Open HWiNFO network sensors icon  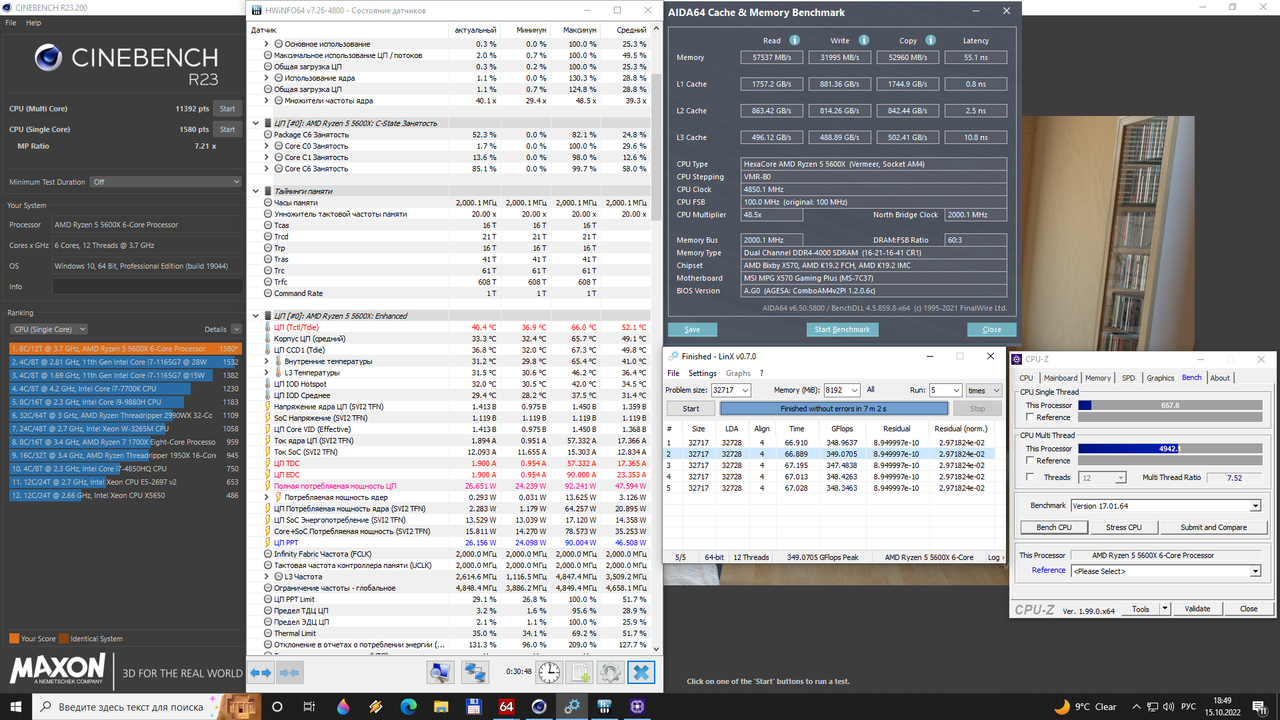pos(474,673)
